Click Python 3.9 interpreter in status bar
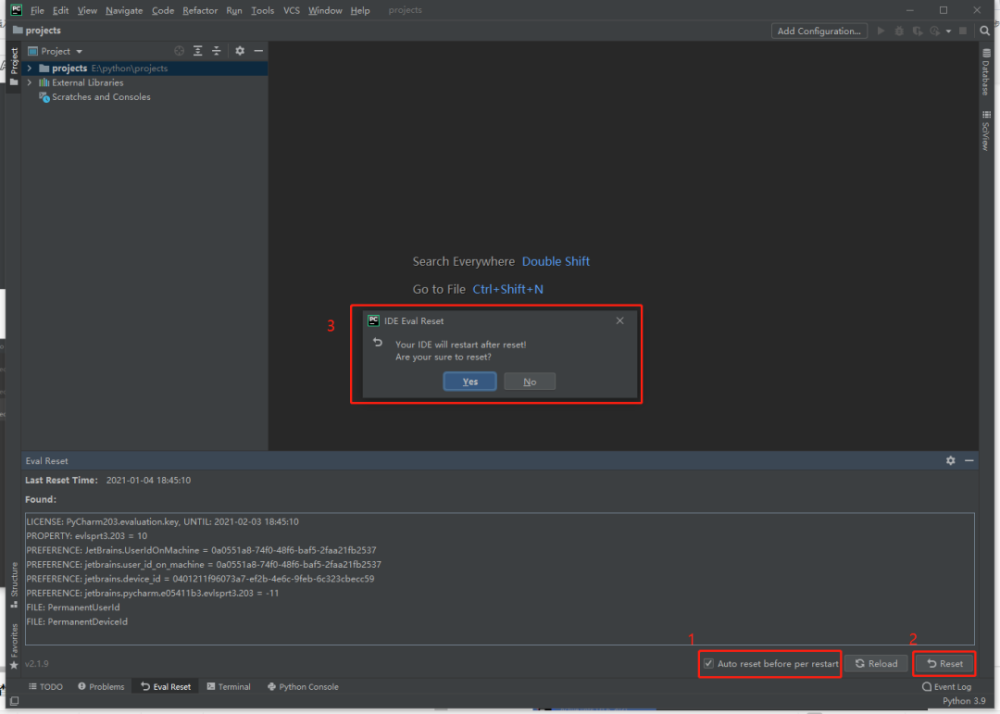This screenshot has height=714, width=1000. pyautogui.click(x=964, y=701)
